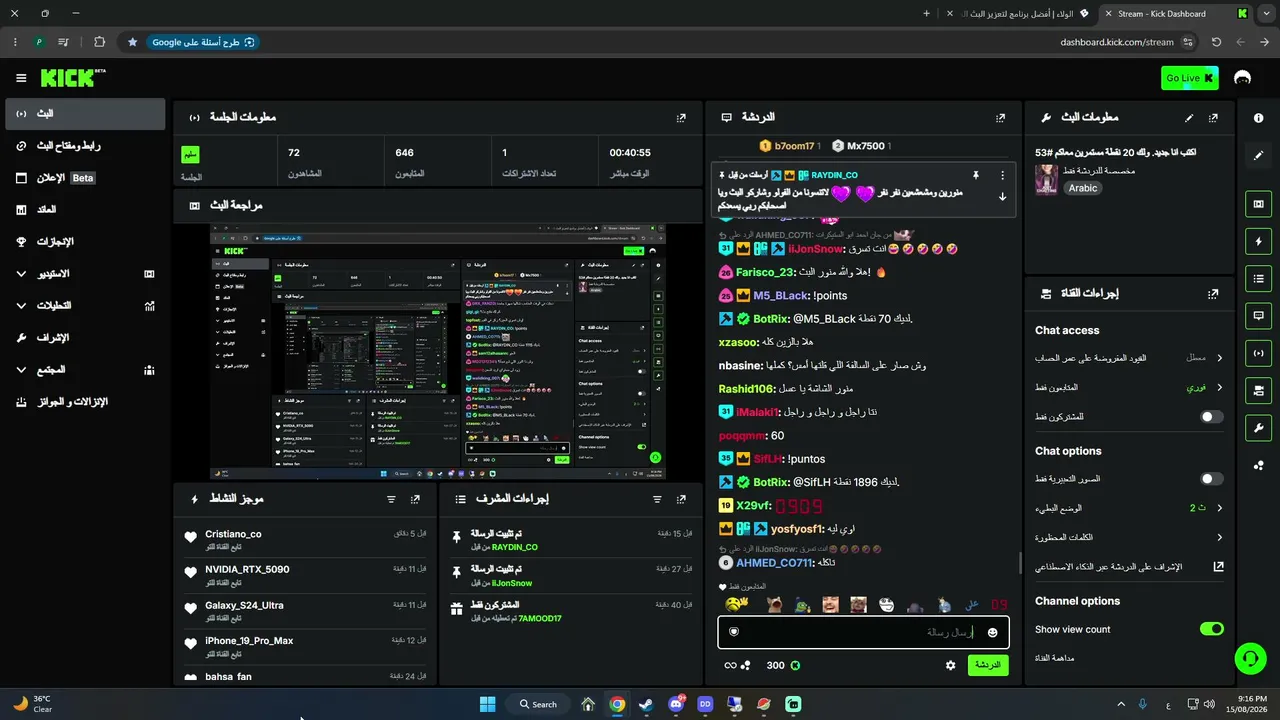Click the pencil icon in the right sidebar
This screenshot has height=720, width=1280.
[1258, 156]
